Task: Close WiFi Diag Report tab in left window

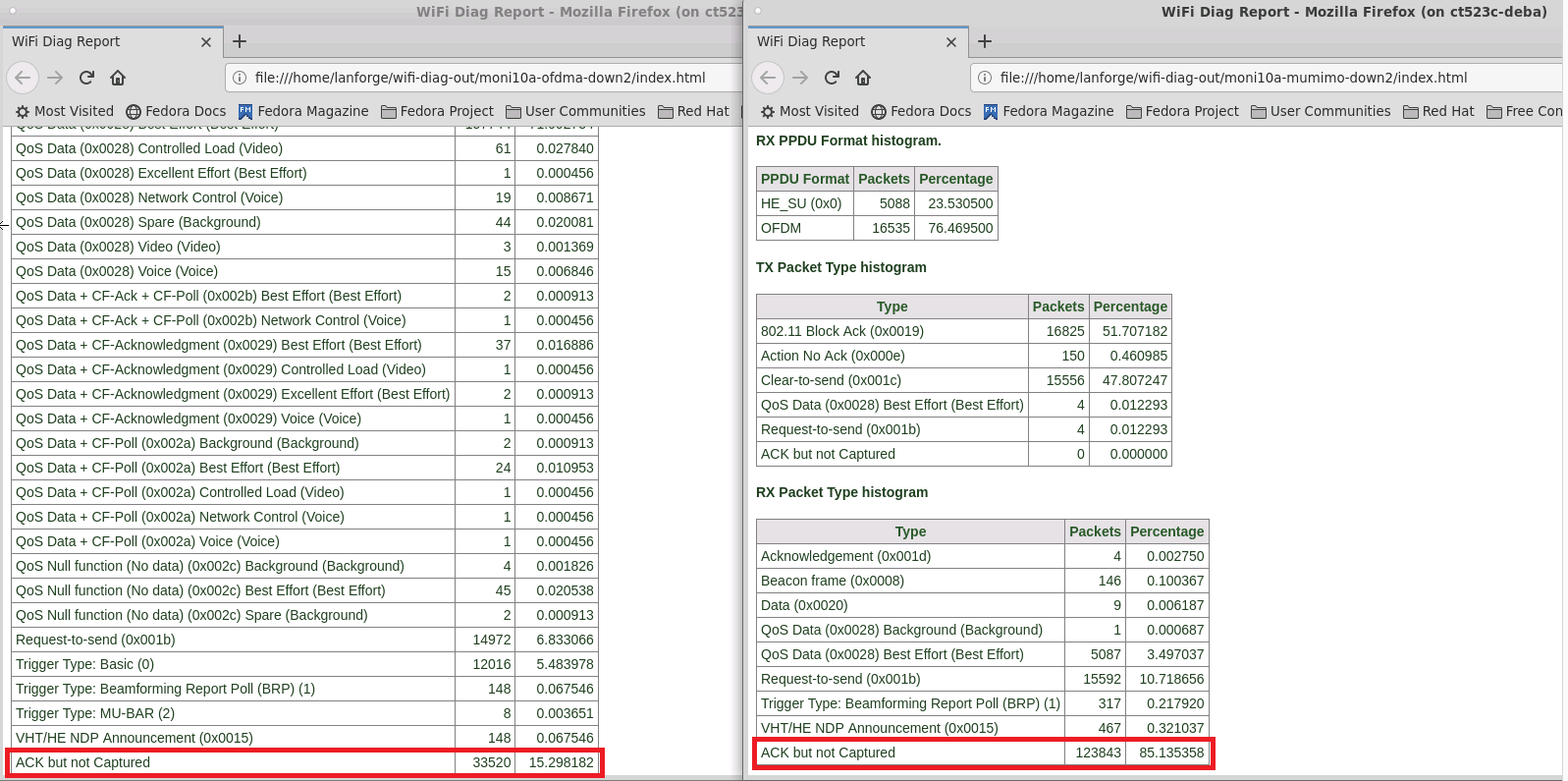Action: (206, 42)
